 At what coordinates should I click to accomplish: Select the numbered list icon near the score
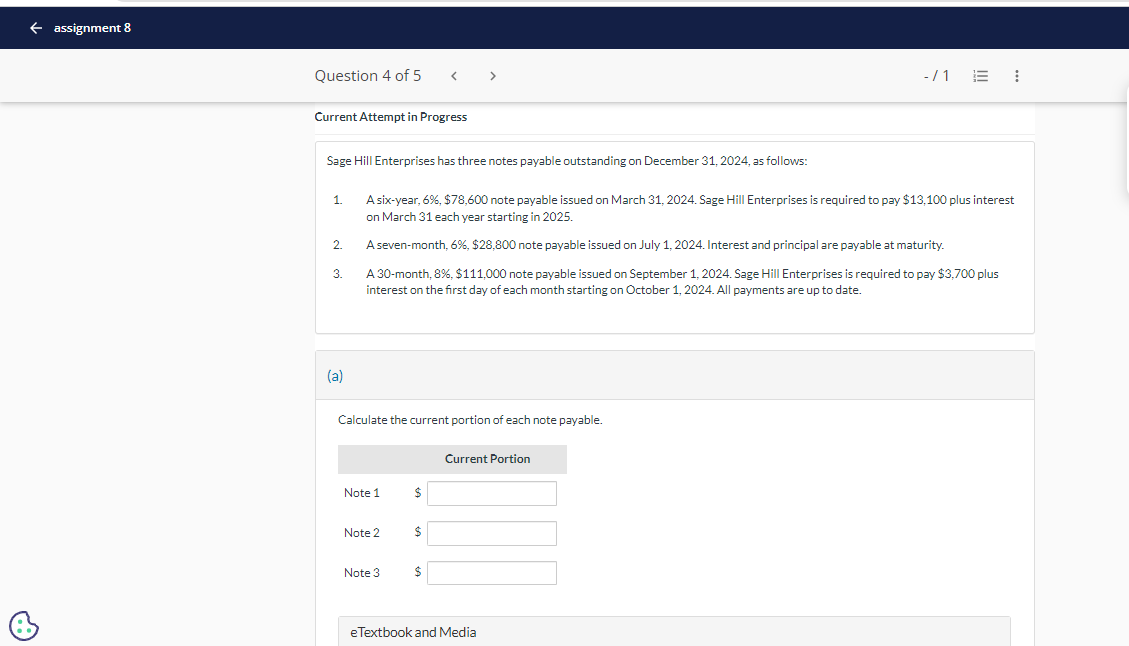(x=980, y=75)
